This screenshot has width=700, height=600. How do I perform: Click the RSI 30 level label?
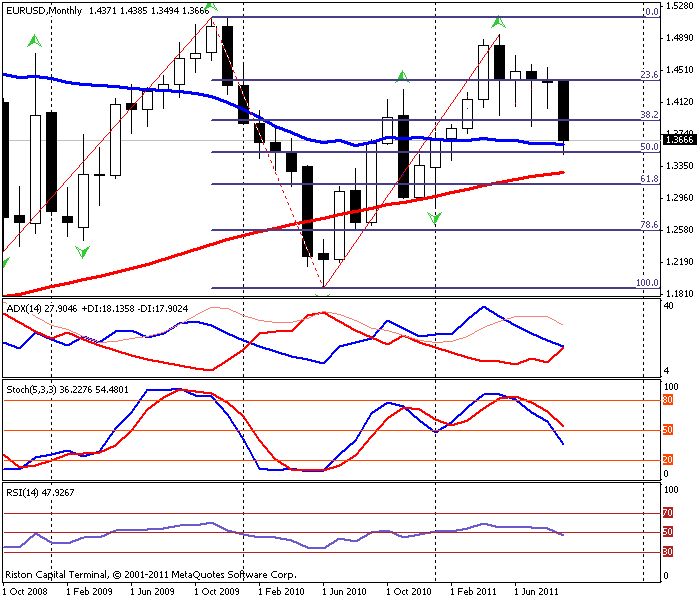[x=668, y=552]
